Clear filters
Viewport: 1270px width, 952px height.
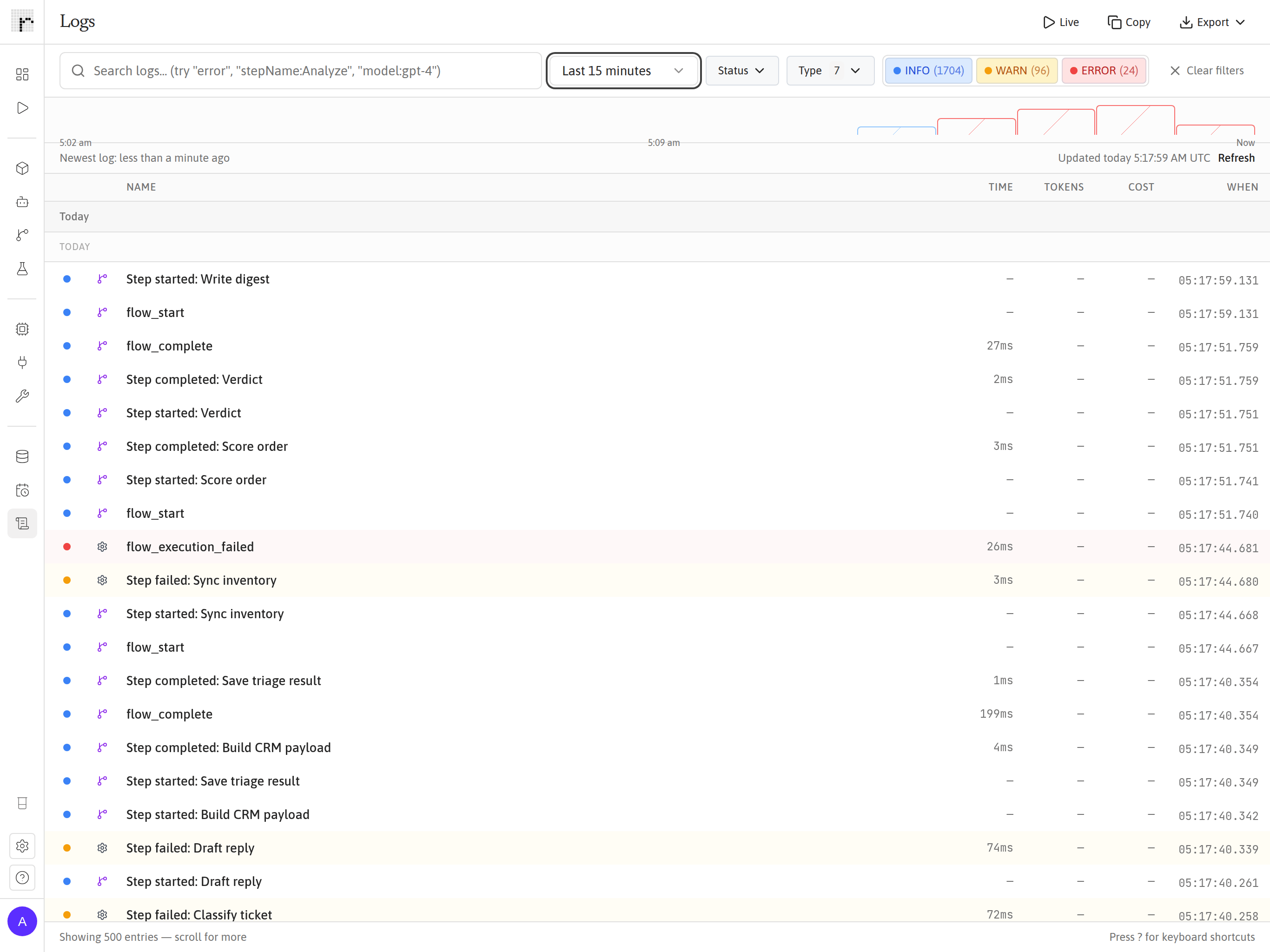(x=1207, y=71)
